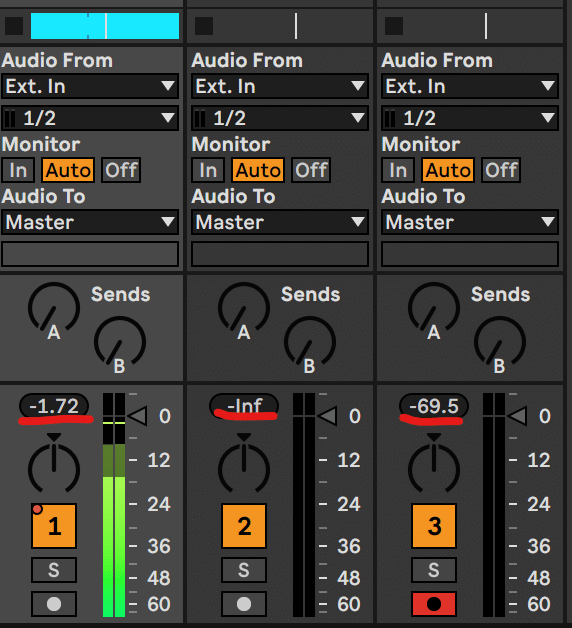Viewport: 572px width, 628px height.
Task: Arm track 1 for recording
Action: (54, 604)
